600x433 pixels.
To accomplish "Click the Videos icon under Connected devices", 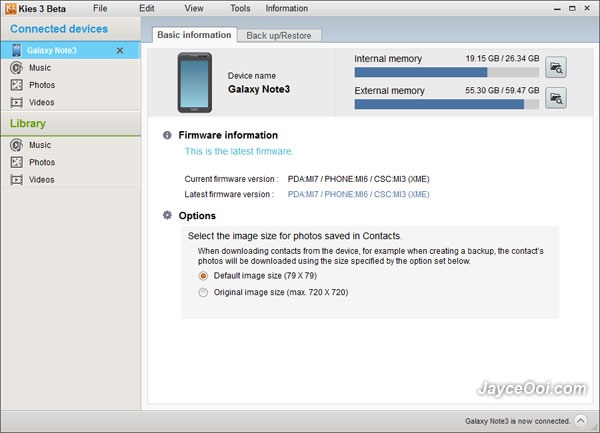I will point(16,103).
